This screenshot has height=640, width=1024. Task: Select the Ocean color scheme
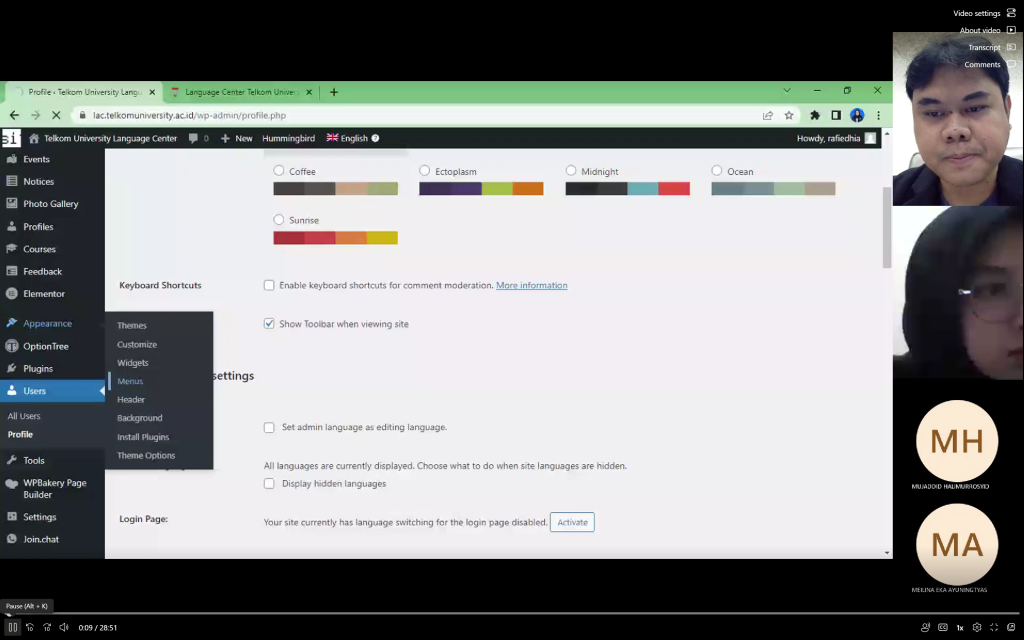pos(716,170)
